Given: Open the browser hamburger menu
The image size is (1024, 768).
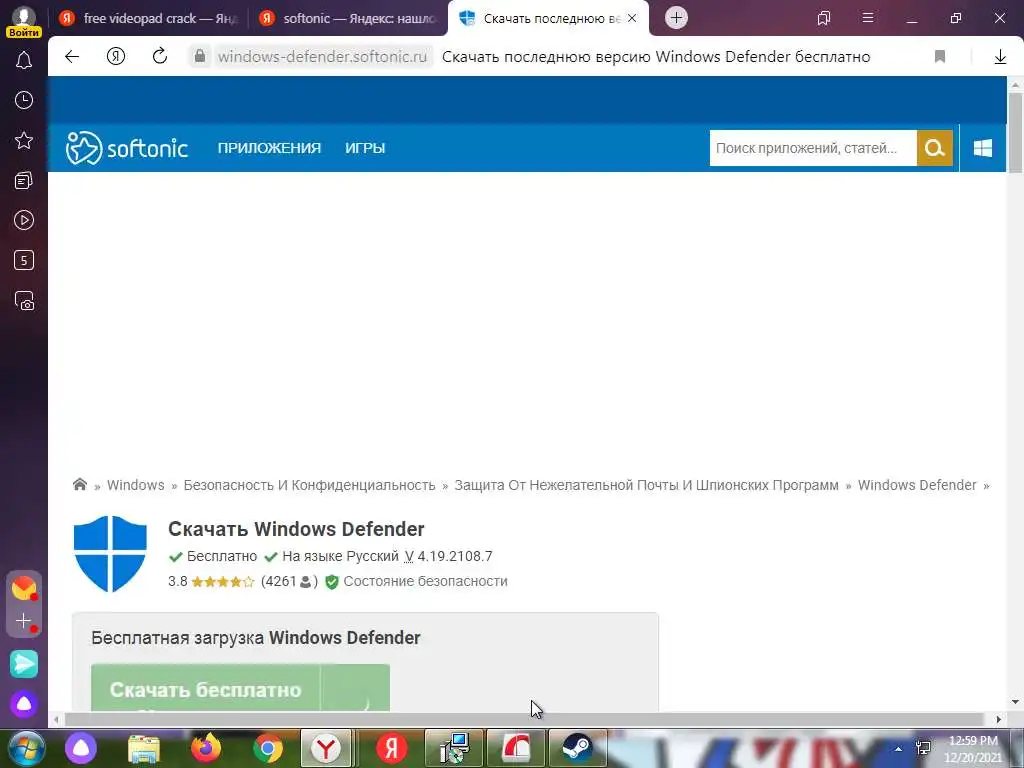Looking at the screenshot, I should pos(867,18).
